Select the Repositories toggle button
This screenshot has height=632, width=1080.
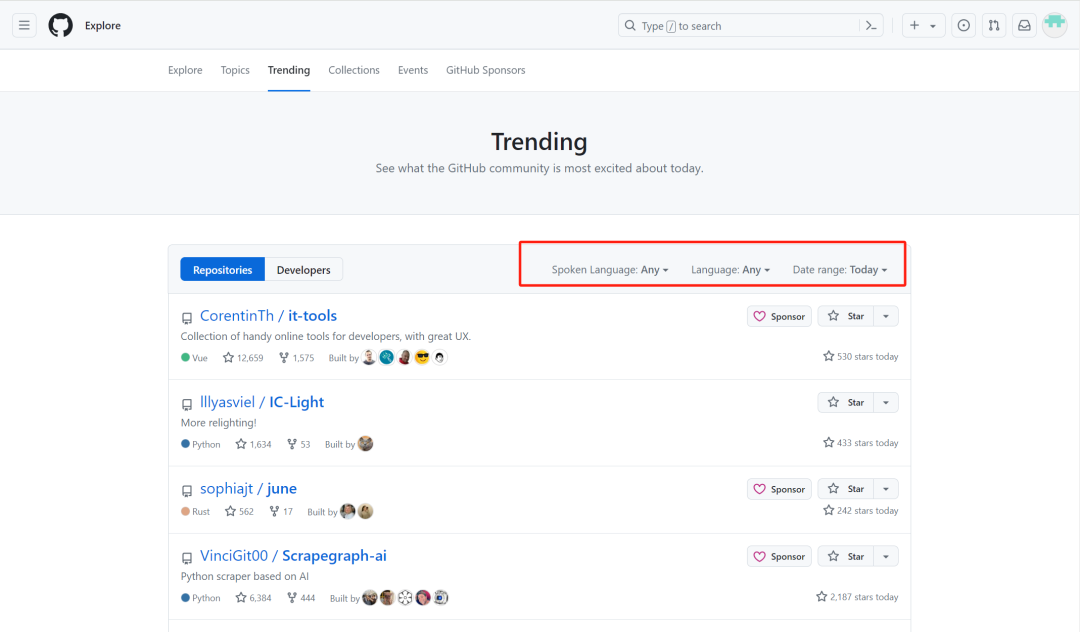(222, 269)
